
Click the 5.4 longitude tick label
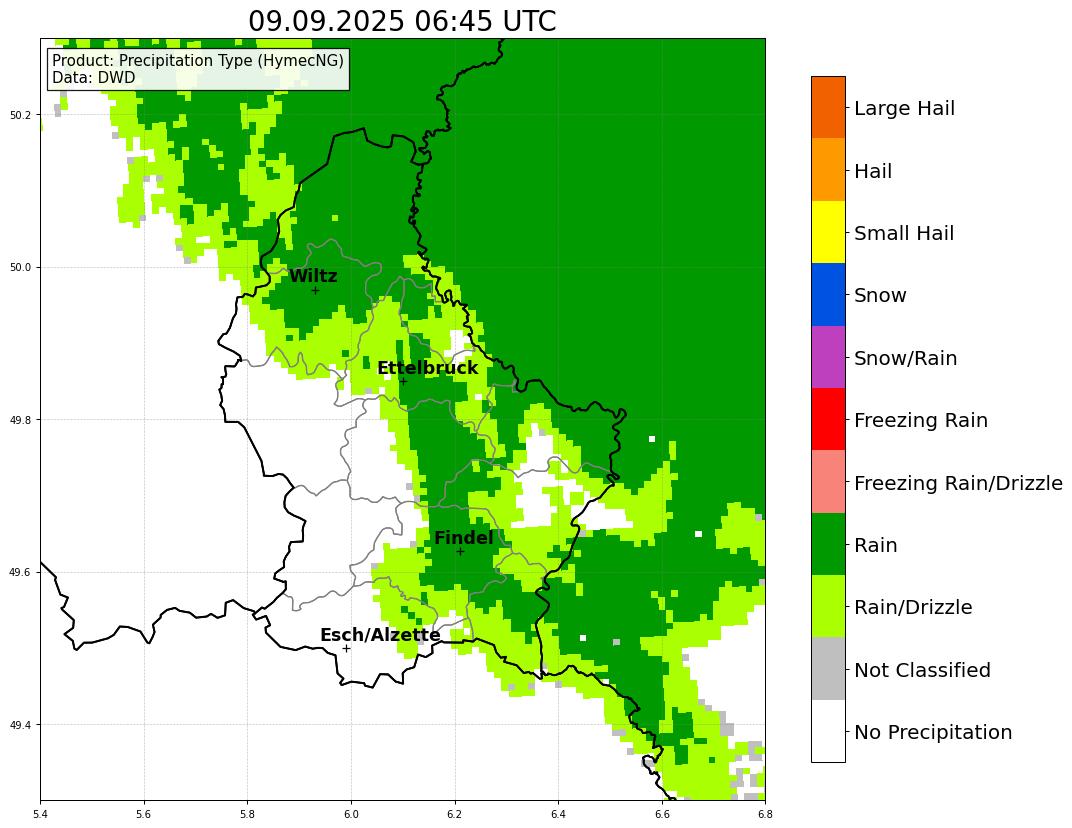pos(40,814)
